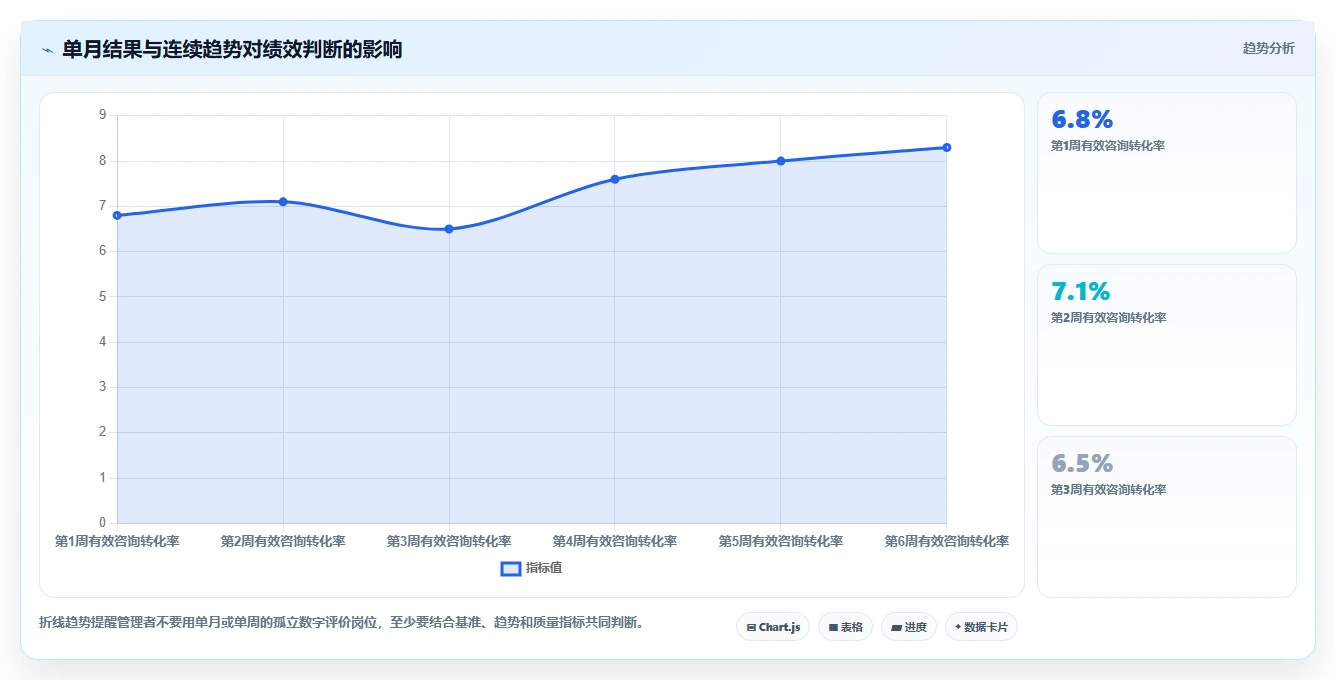1336x680 pixels.
Task: Click the 第2周有效咨询转化率 axis label
Action: (x=283, y=541)
